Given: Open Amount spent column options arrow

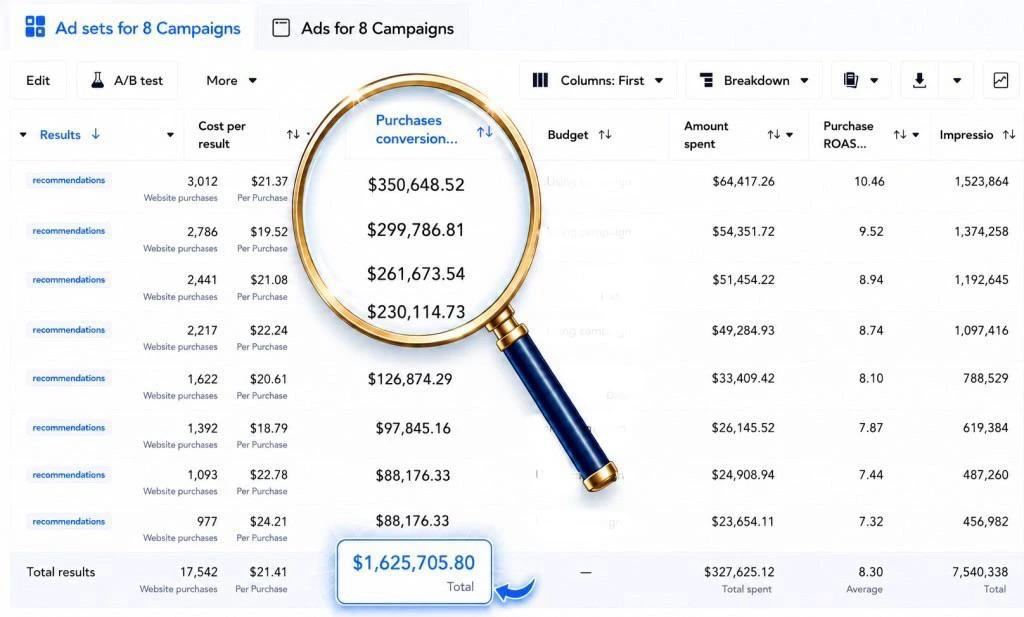Looking at the screenshot, I should click(x=790, y=134).
